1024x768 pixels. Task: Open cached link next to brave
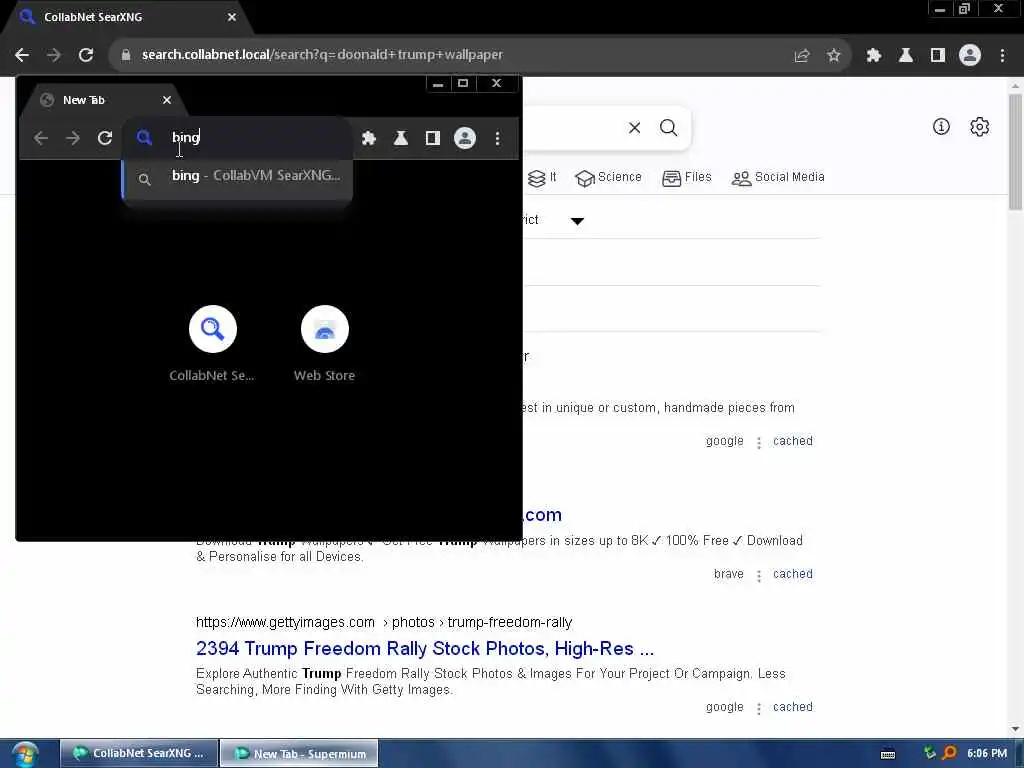click(x=793, y=574)
